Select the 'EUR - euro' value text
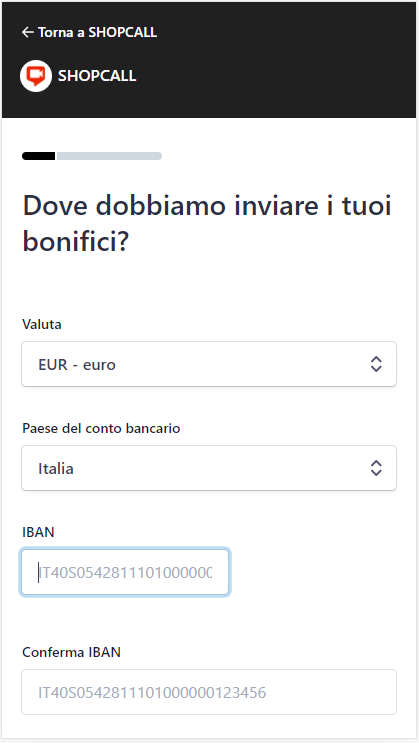 coord(77,365)
